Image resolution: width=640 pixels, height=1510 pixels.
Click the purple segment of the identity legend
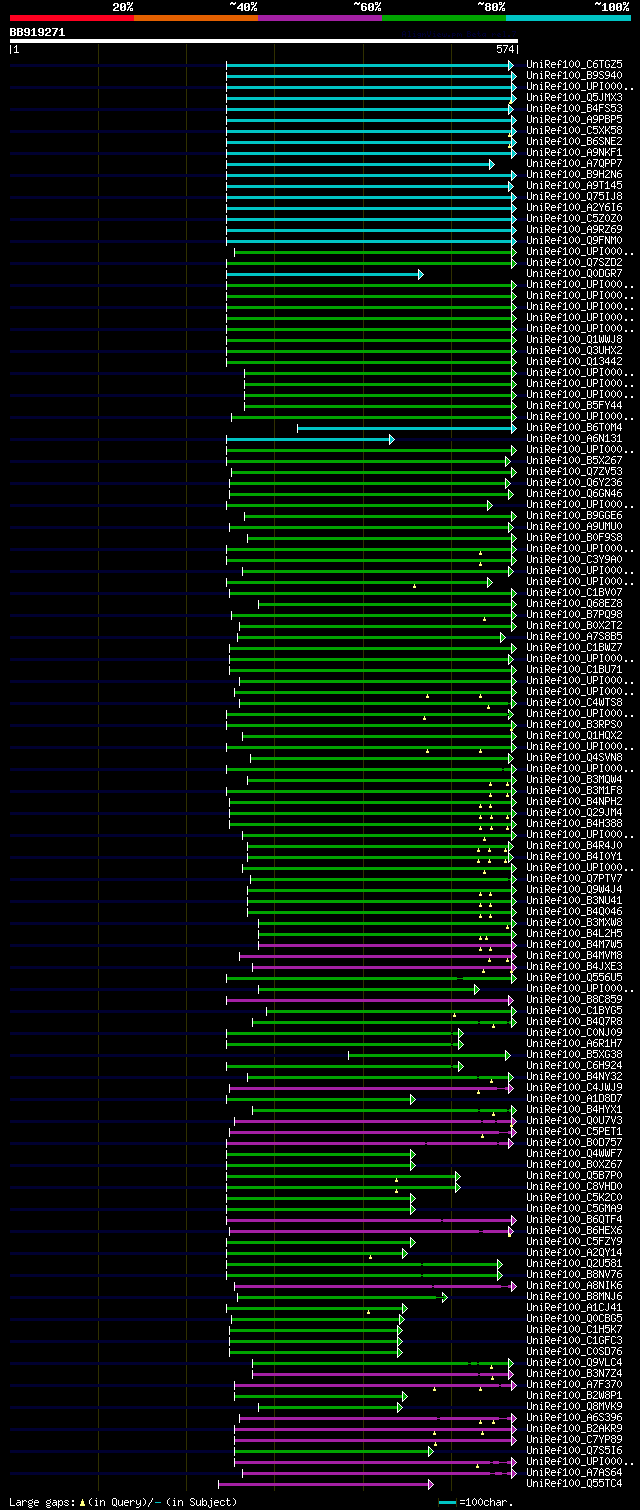(320, 18)
